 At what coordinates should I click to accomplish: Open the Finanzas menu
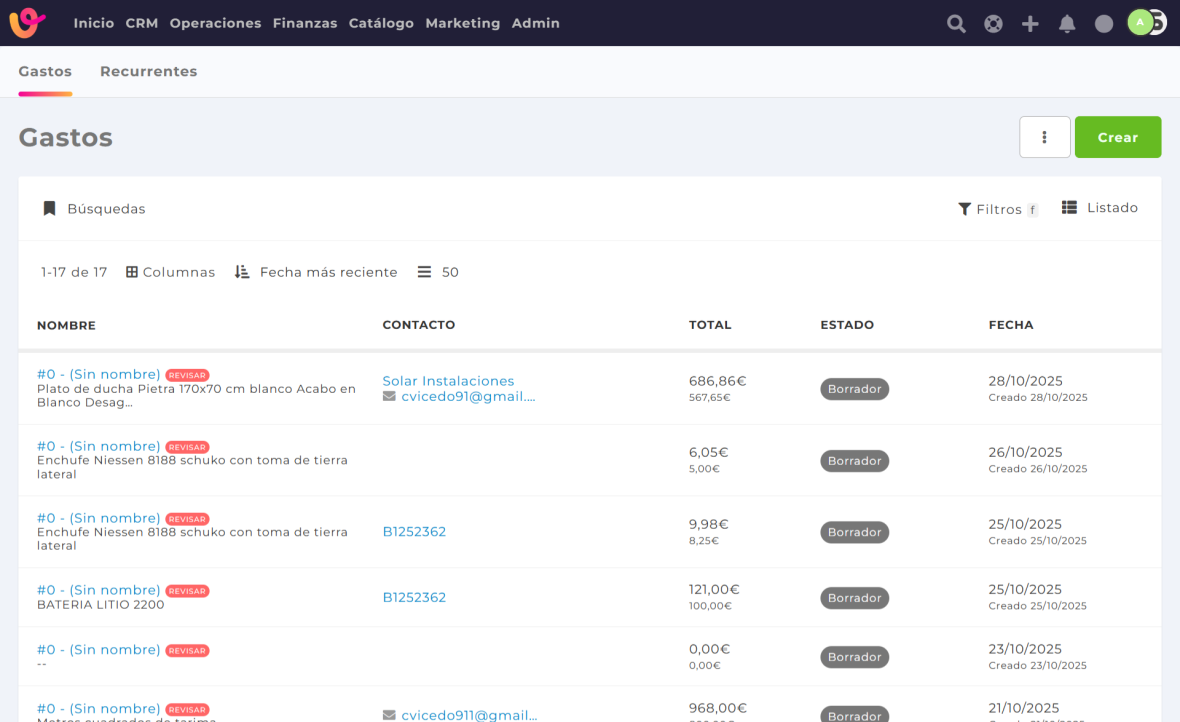304,23
